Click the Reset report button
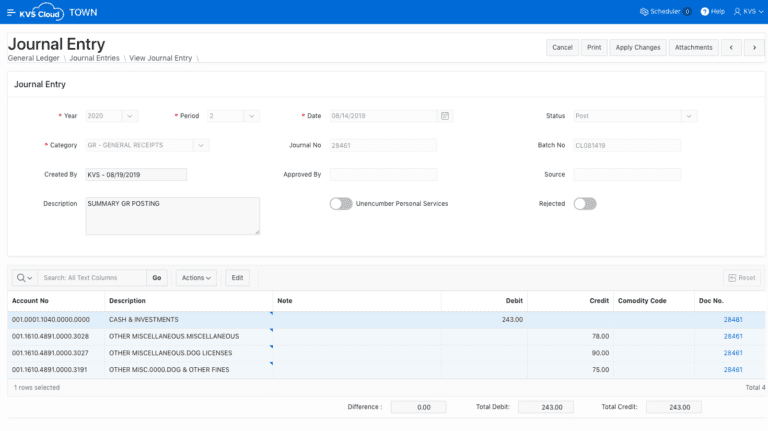This screenshot has height=431, width=768. [741, 277]
